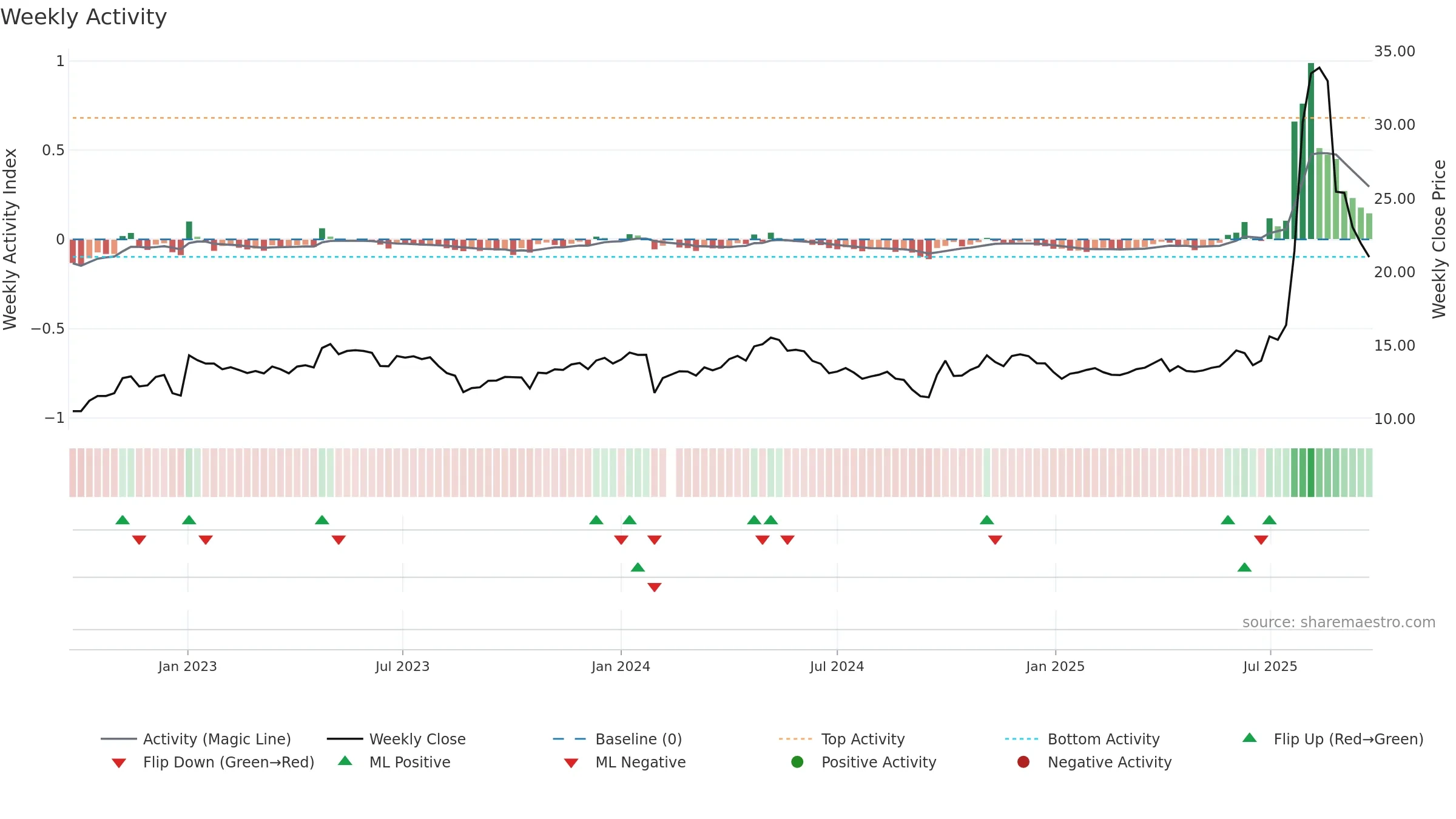This screenshot has width=1456, height=819.
Task: Click the 35.00 price axis tick label
Action: (1394, 52)
